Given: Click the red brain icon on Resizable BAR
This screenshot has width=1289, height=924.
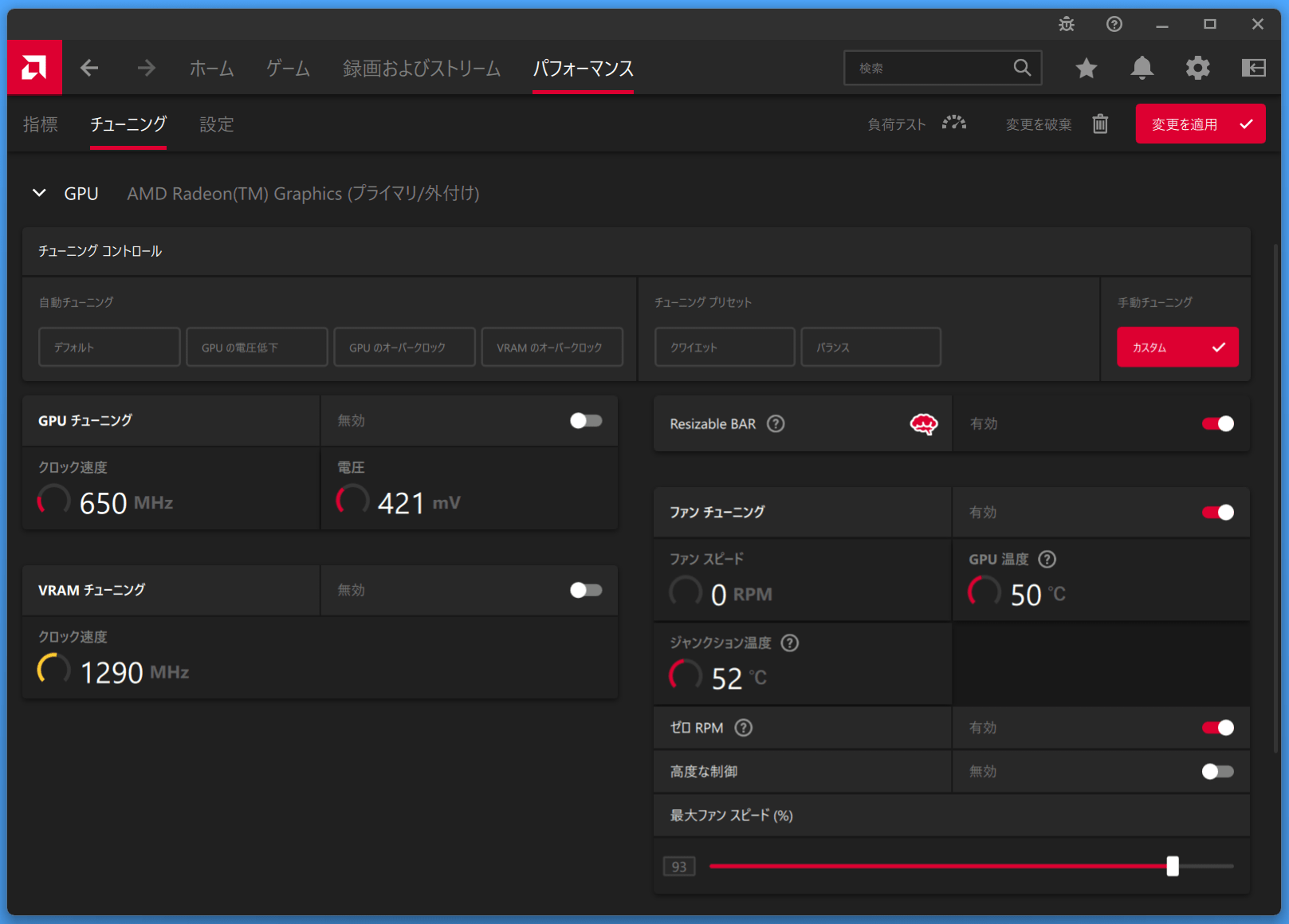Looking at the screenshot, I should pos(923,424).
